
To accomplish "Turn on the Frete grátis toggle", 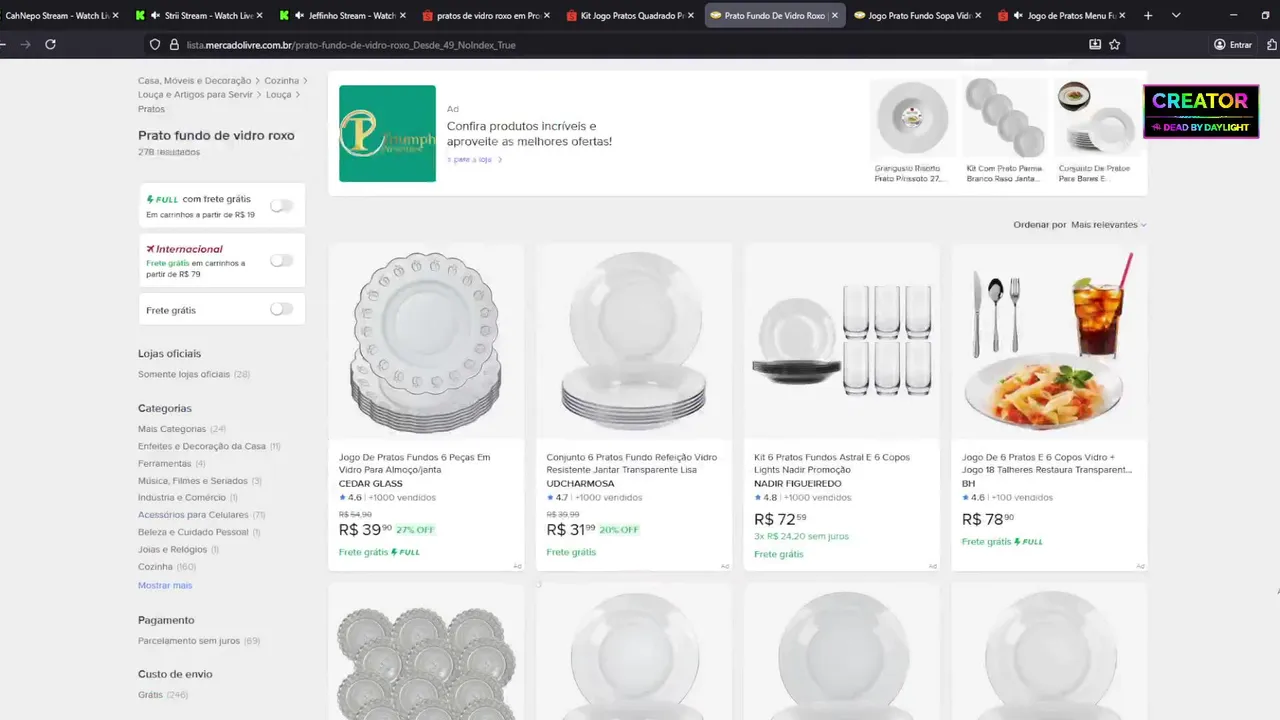I will coord(282,309).
